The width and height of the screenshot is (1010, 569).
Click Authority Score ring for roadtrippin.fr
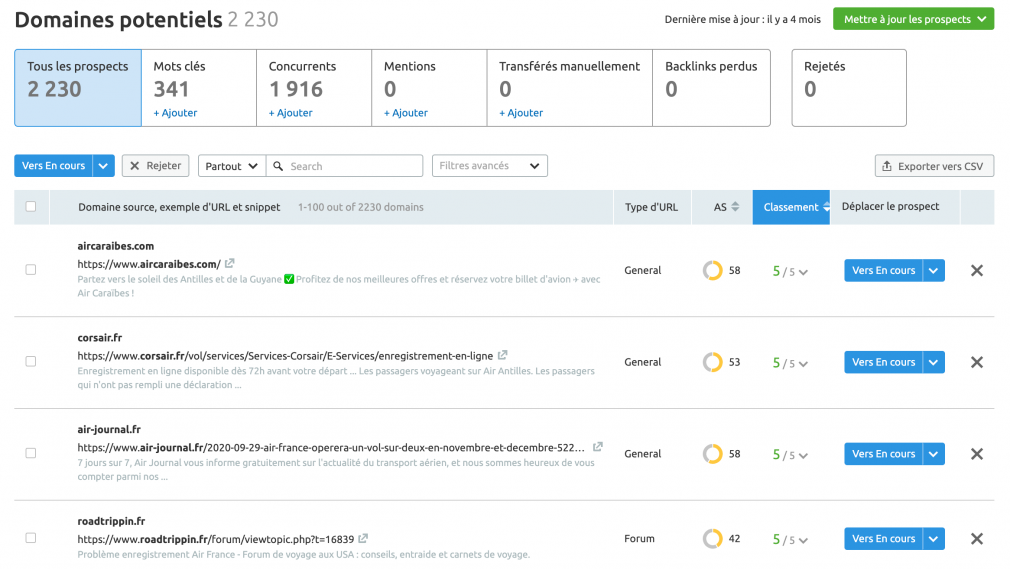tap(712, 539)
